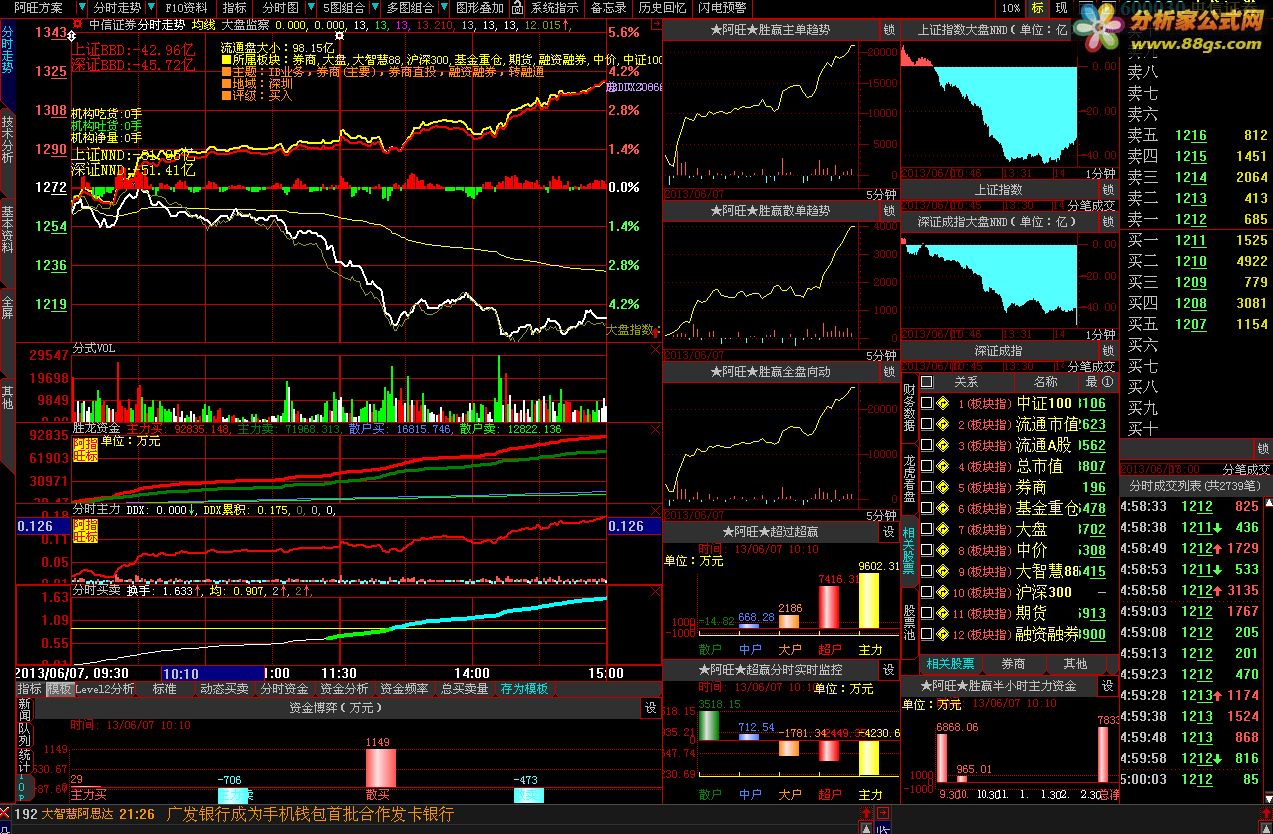The height and width of the screenshot is (834, 1273).
Task: Select the 现 button at top right
Action: click(x=1060, y=7)
